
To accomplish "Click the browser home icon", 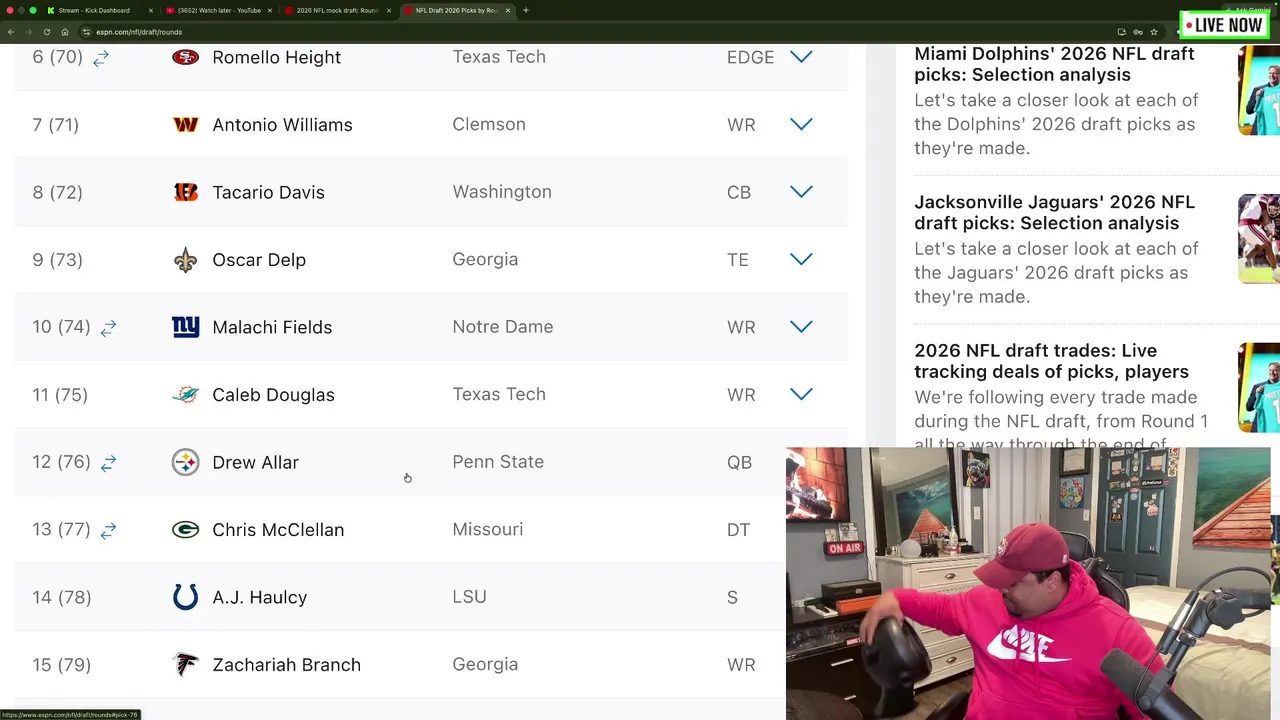I will (x=65, y=32).
